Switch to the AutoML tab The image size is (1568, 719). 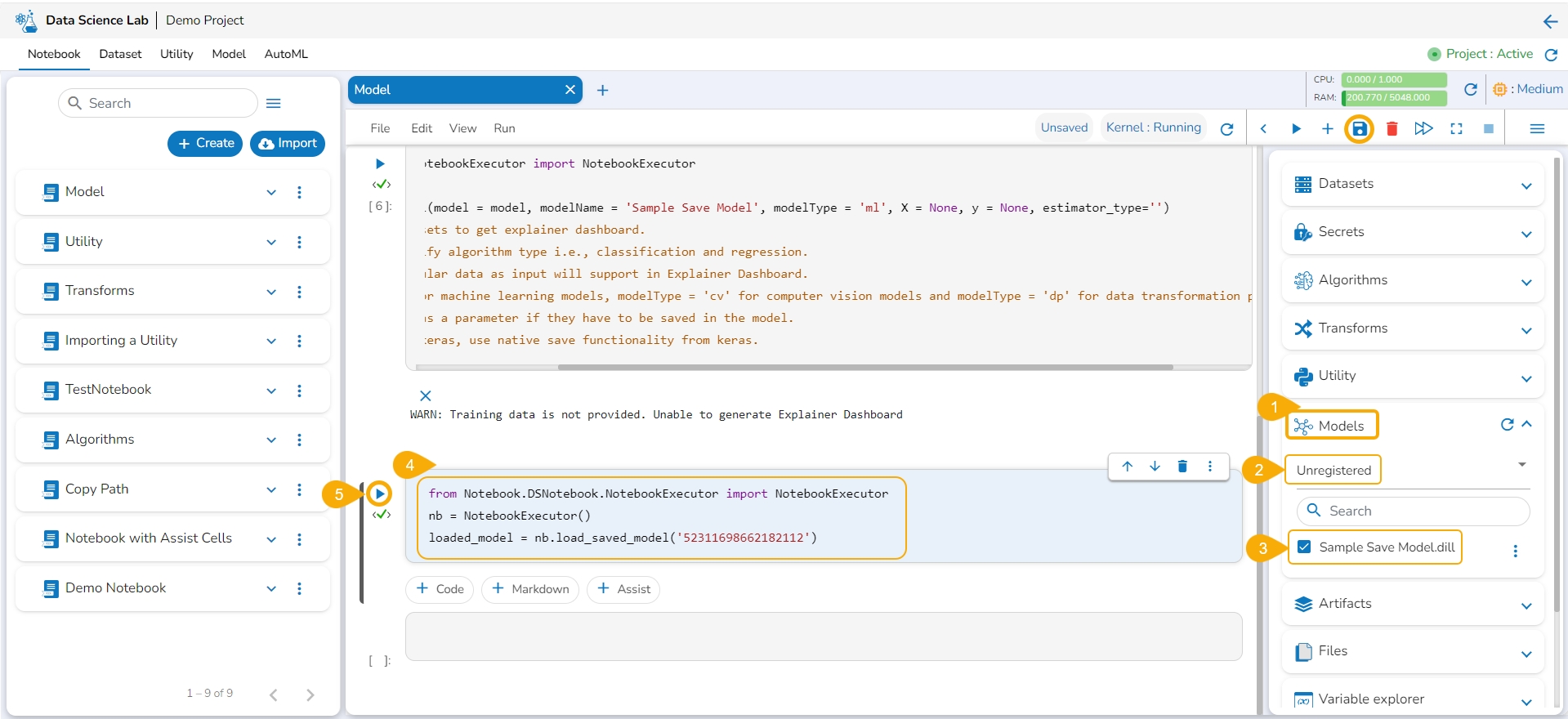pyautogui.click(x=286, y=54)
